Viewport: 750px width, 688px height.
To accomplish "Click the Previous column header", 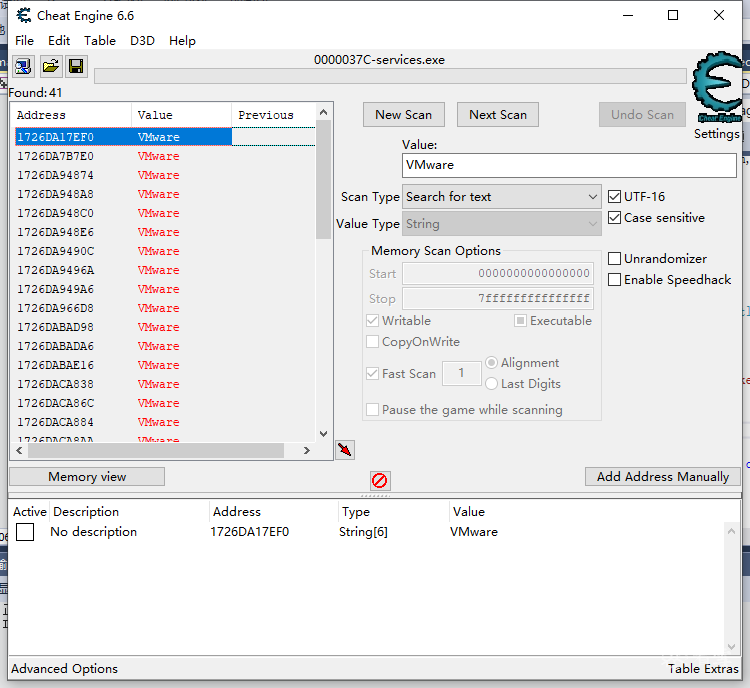I will pos(274,115).
